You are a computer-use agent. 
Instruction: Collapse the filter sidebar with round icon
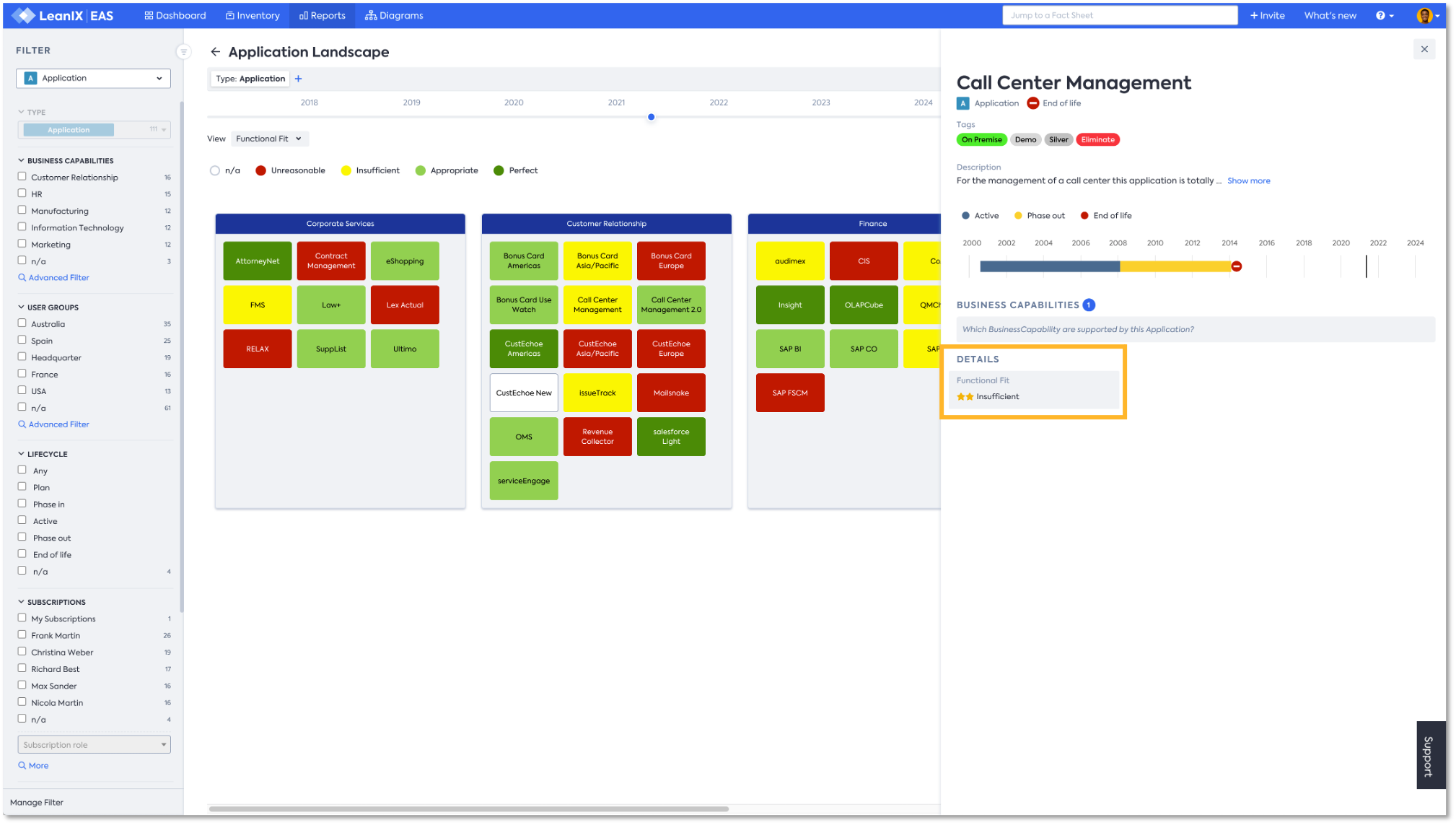point(183,52)
